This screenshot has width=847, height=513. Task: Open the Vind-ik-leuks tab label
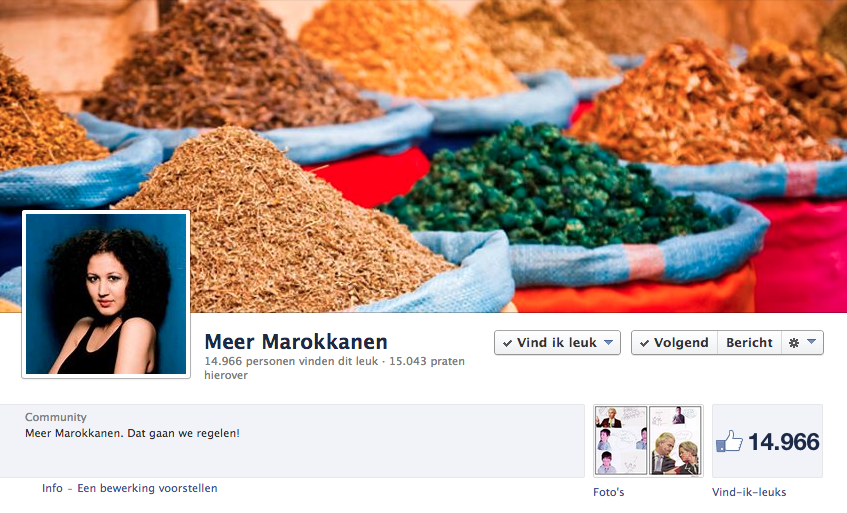click(749, 492)
